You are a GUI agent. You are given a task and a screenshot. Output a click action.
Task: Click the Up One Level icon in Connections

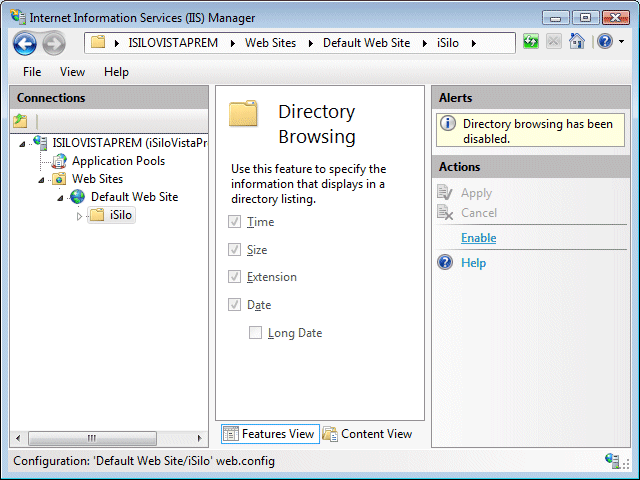pyautogui.click(x=21, y=121)
